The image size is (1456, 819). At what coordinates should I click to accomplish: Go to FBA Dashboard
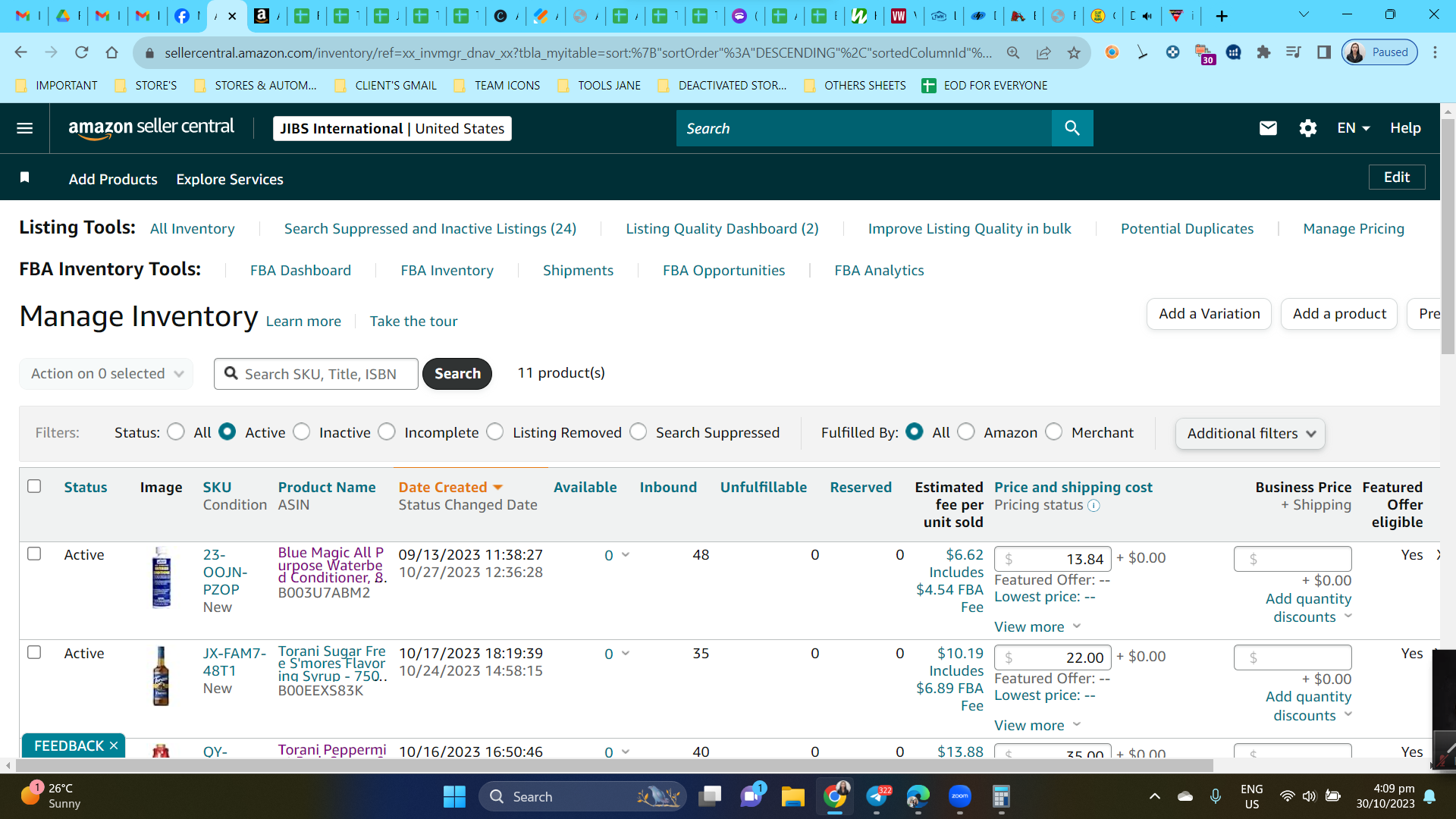(x=300, y=271)
